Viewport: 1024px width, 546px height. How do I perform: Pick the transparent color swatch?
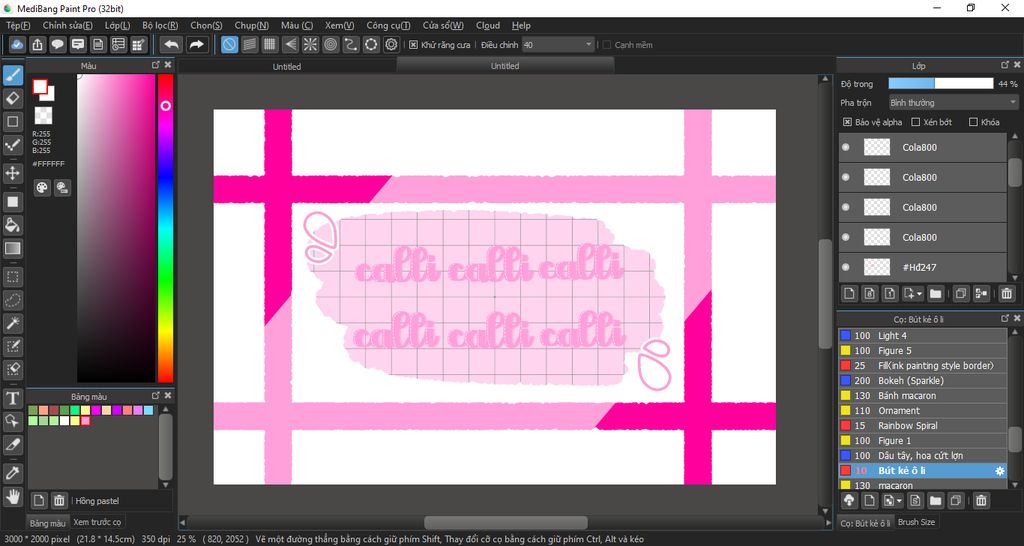tap(43, 116)
